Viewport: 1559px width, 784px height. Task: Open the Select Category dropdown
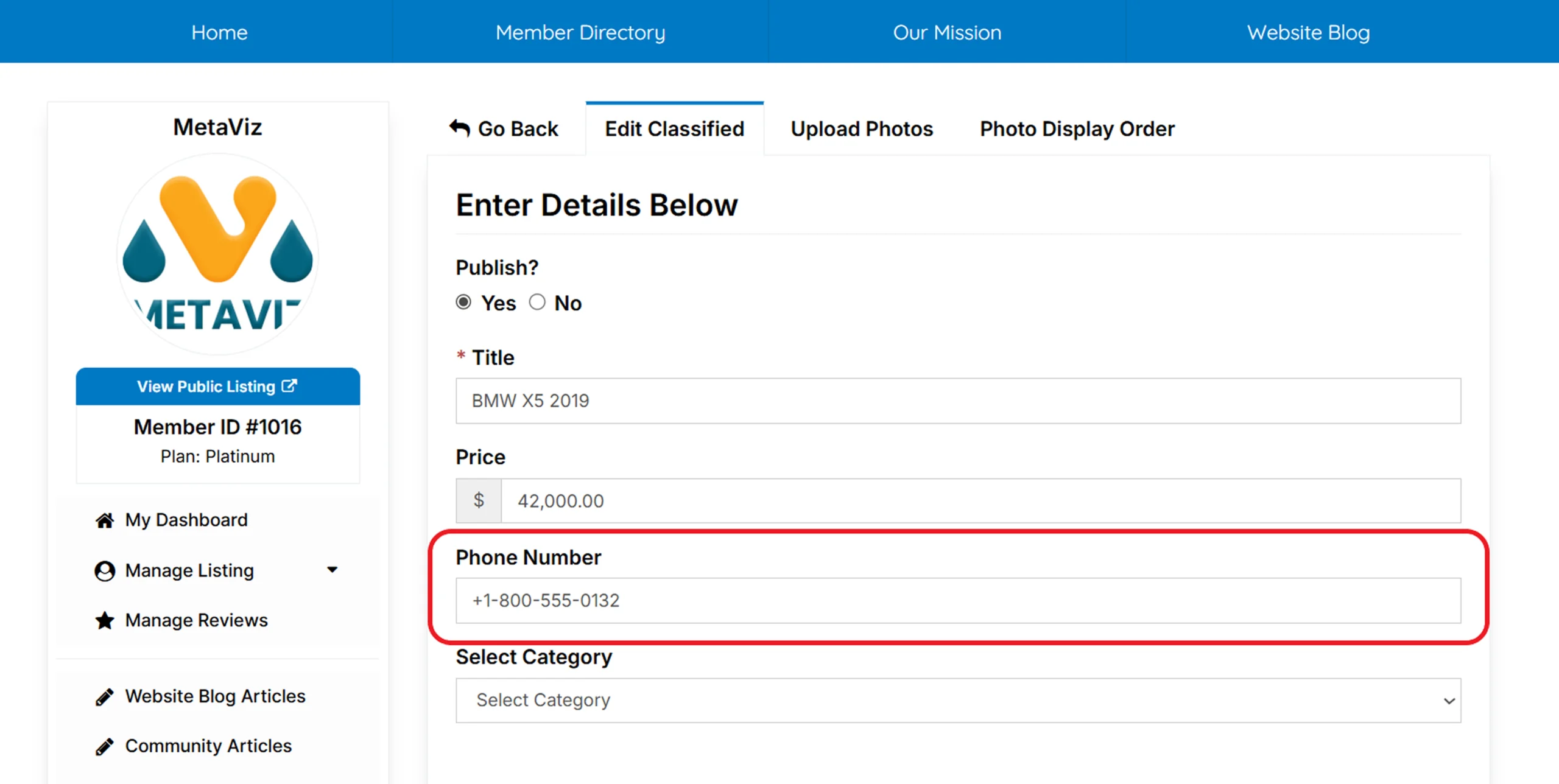[x=958, y=701]
